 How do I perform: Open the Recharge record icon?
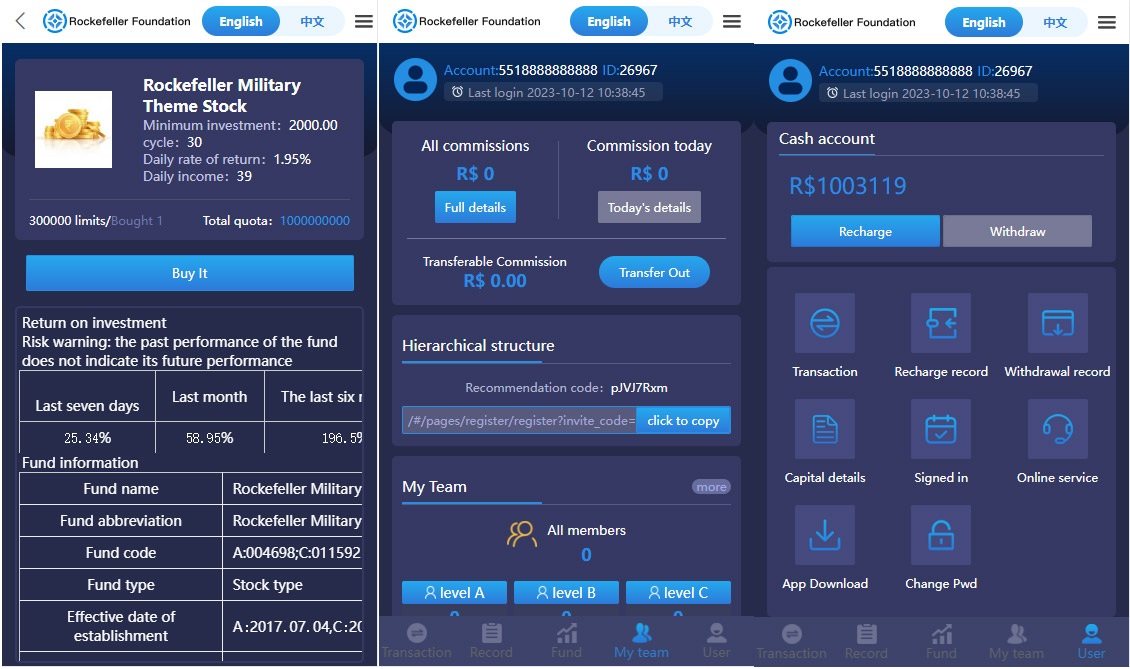[x=940, y=323]
